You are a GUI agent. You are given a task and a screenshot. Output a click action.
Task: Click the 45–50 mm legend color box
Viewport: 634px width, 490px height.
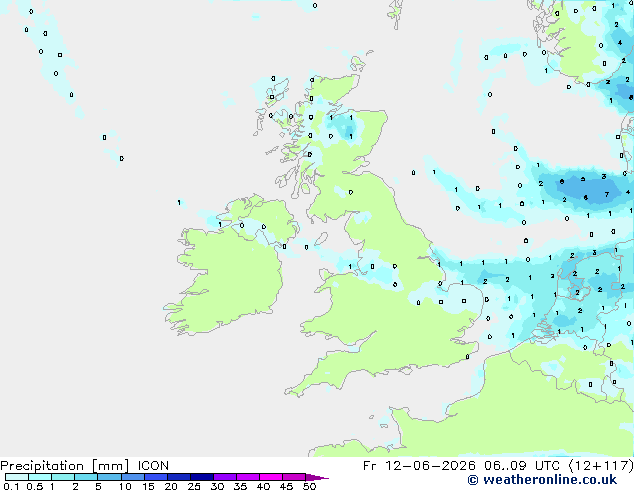click(x=294, y=477)
